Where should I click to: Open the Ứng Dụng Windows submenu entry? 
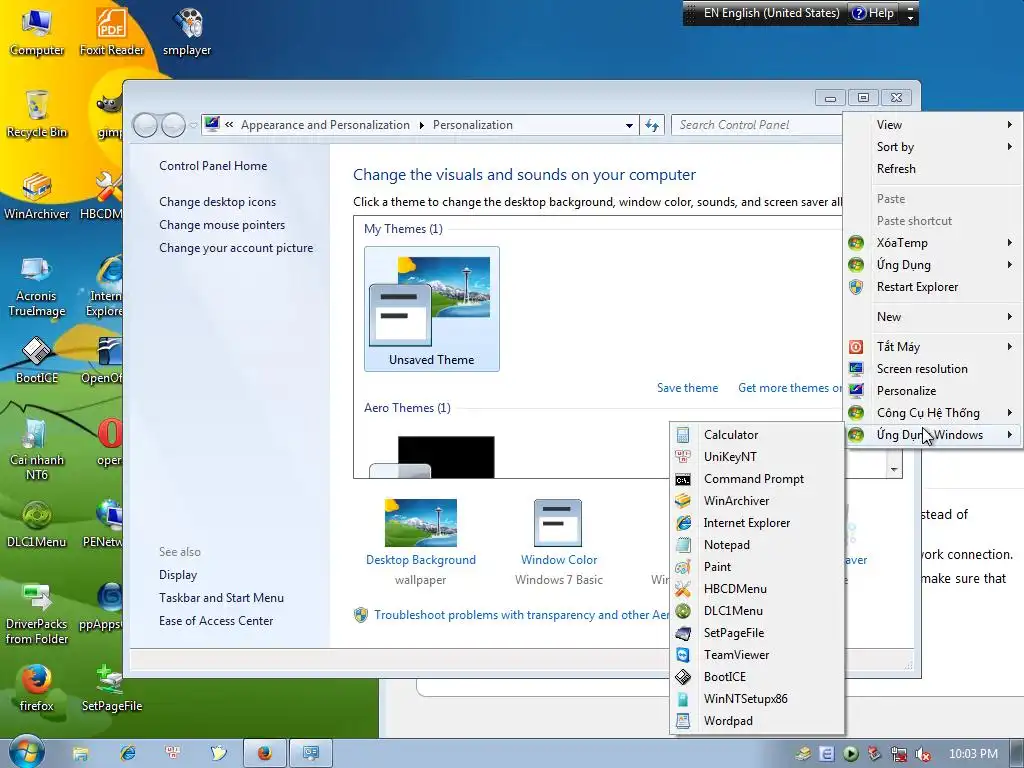[x=933, y=435]
